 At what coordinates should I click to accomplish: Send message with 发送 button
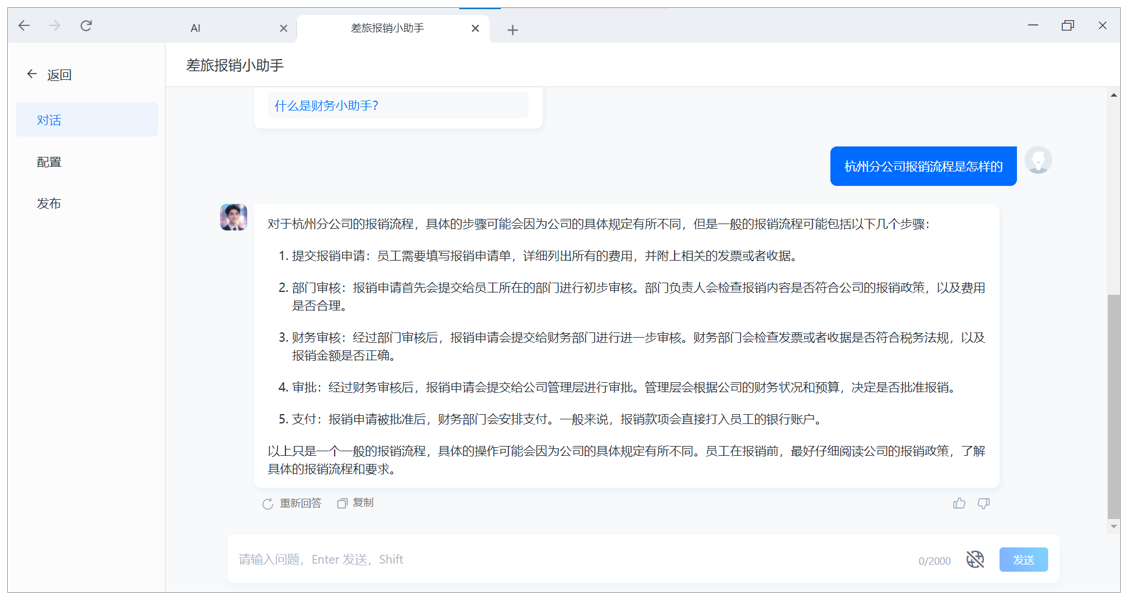pyautogui.click(x=1023, y=559)
